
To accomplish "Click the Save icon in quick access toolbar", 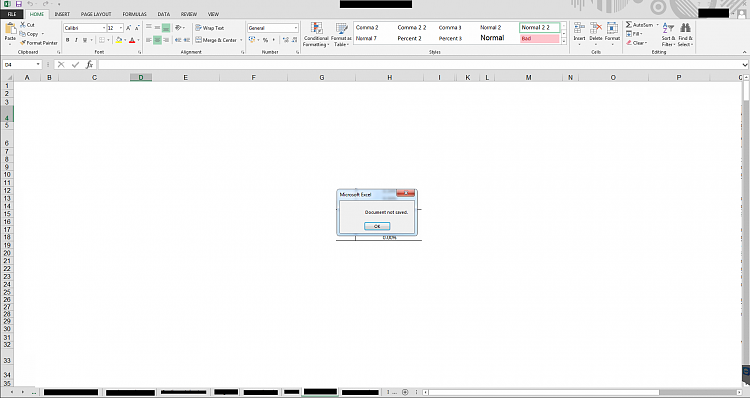I will coord(19,4).
